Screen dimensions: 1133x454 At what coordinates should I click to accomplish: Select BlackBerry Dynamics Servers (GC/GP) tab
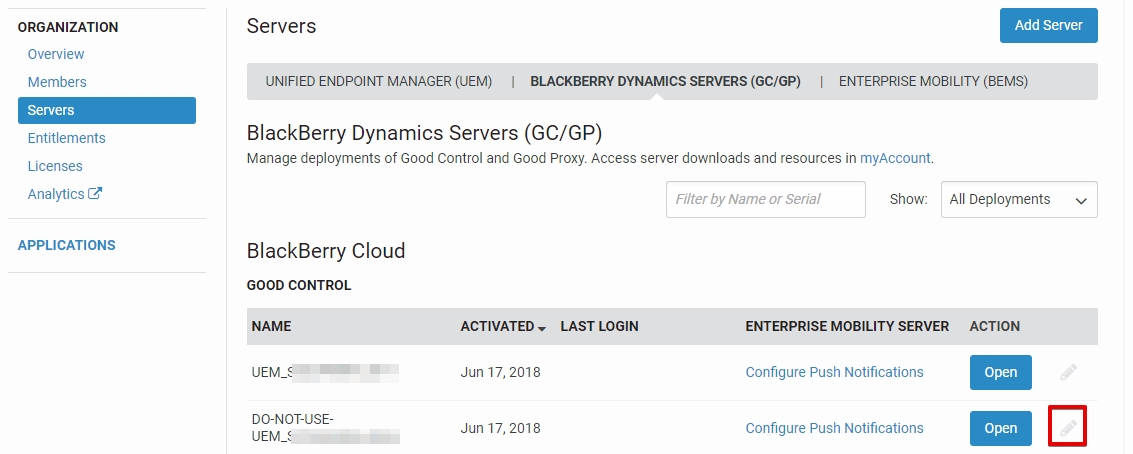(665, 82)
